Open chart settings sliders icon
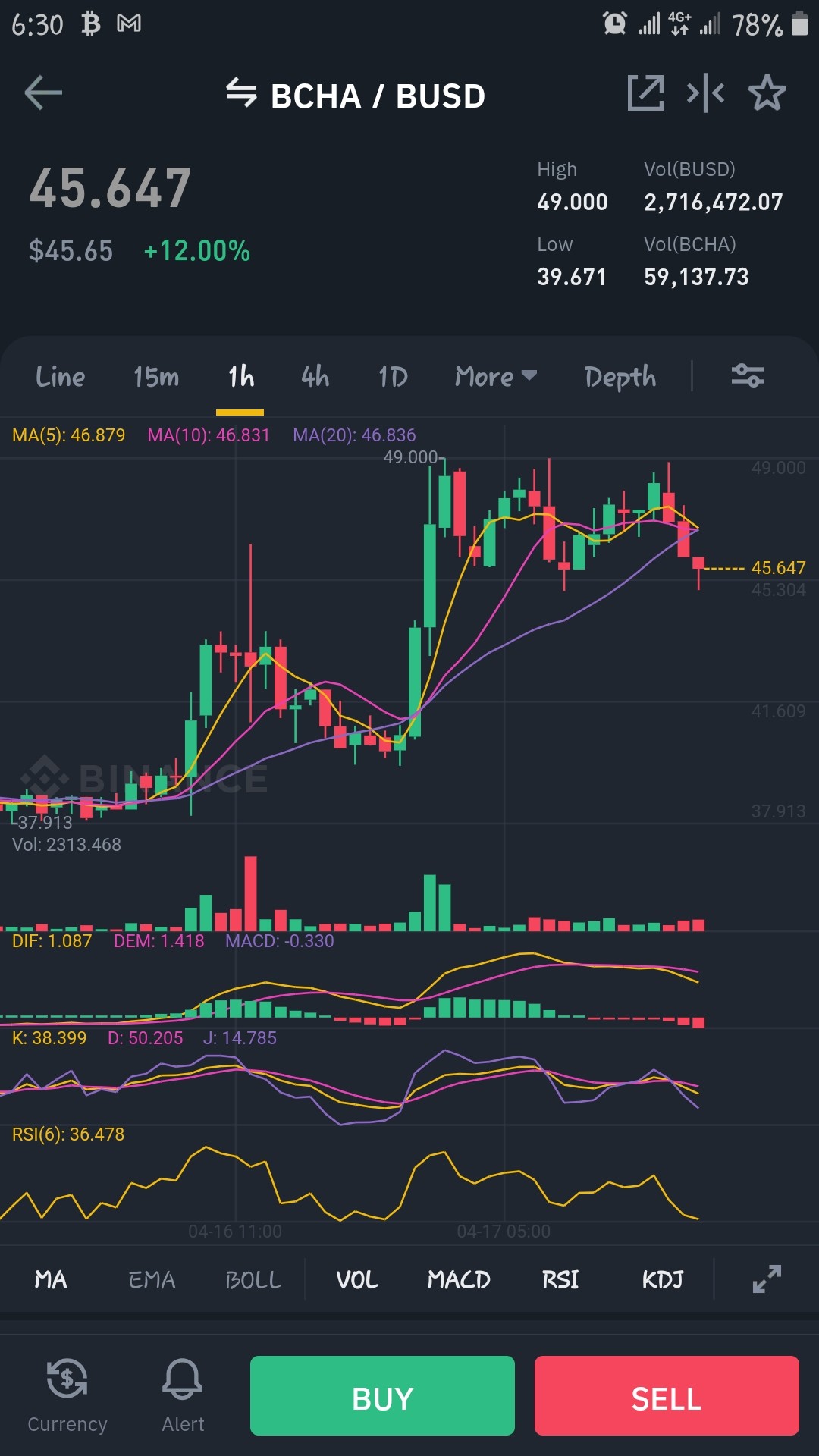 tap(747, 376)
